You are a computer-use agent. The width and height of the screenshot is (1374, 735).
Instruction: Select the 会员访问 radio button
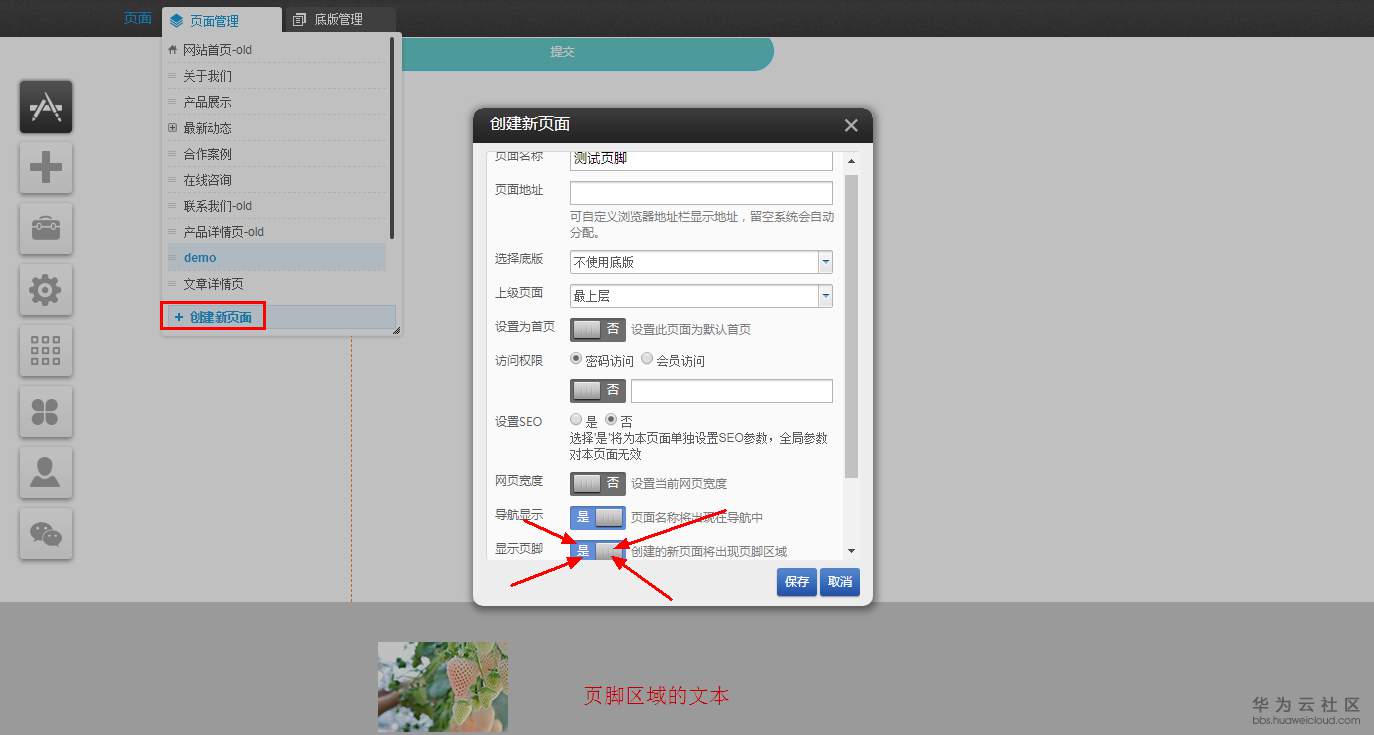(x=647, y=359)
